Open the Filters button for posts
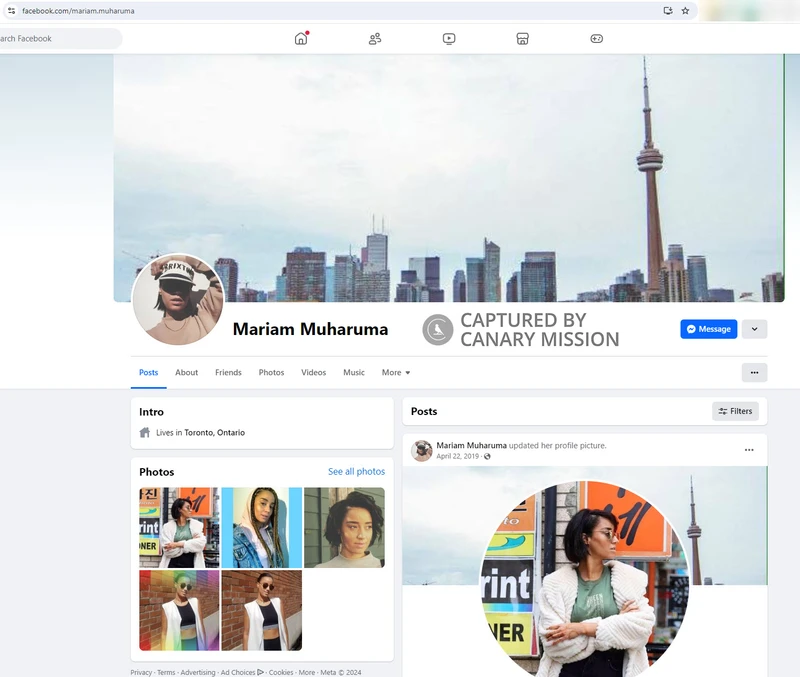This screenshot has width=800, height=677. coord(735,411)
